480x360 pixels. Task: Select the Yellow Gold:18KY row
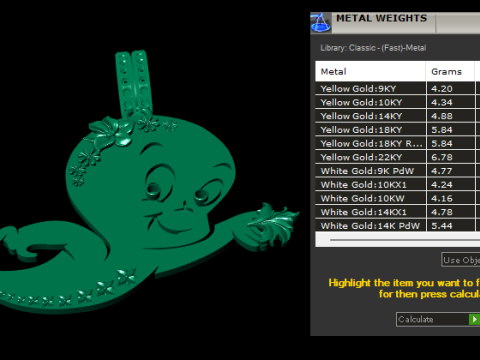pos(398,130)
